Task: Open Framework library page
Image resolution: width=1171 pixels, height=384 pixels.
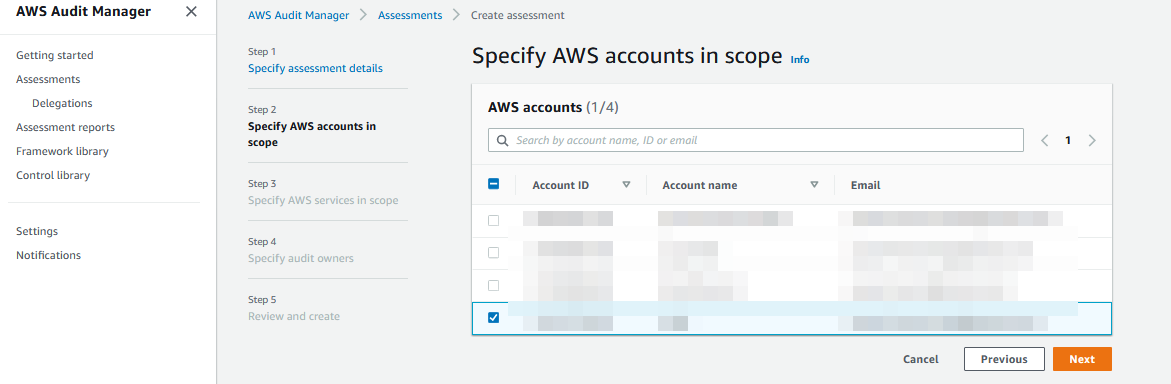Action: point(62,151)
